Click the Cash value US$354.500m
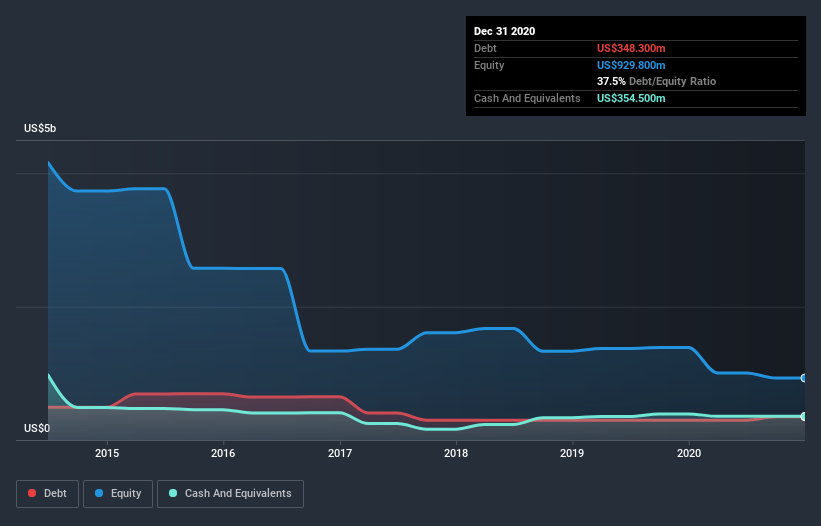This screenshot has height=526, width=821. 631,98
